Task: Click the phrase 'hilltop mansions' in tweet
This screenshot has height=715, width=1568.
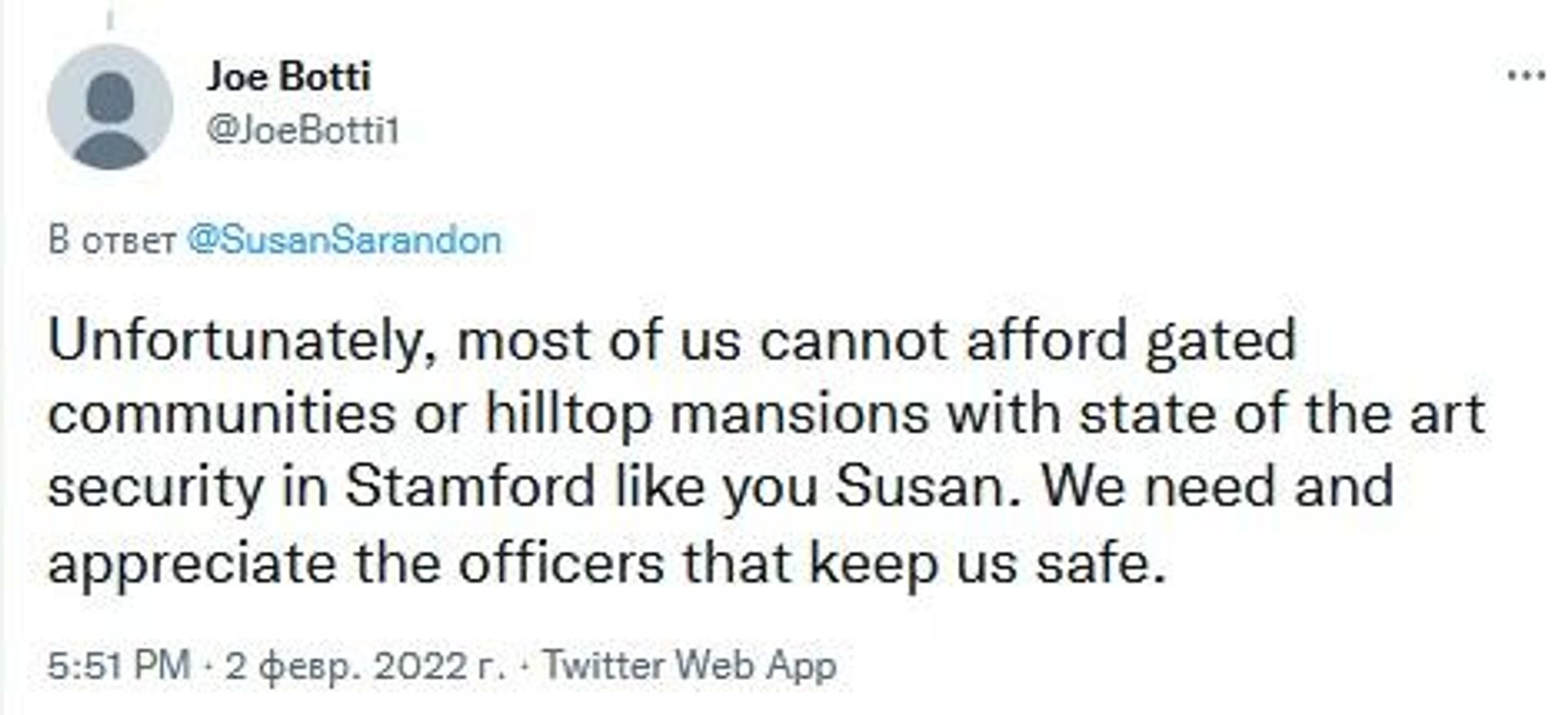Action: tap(707, 415)
